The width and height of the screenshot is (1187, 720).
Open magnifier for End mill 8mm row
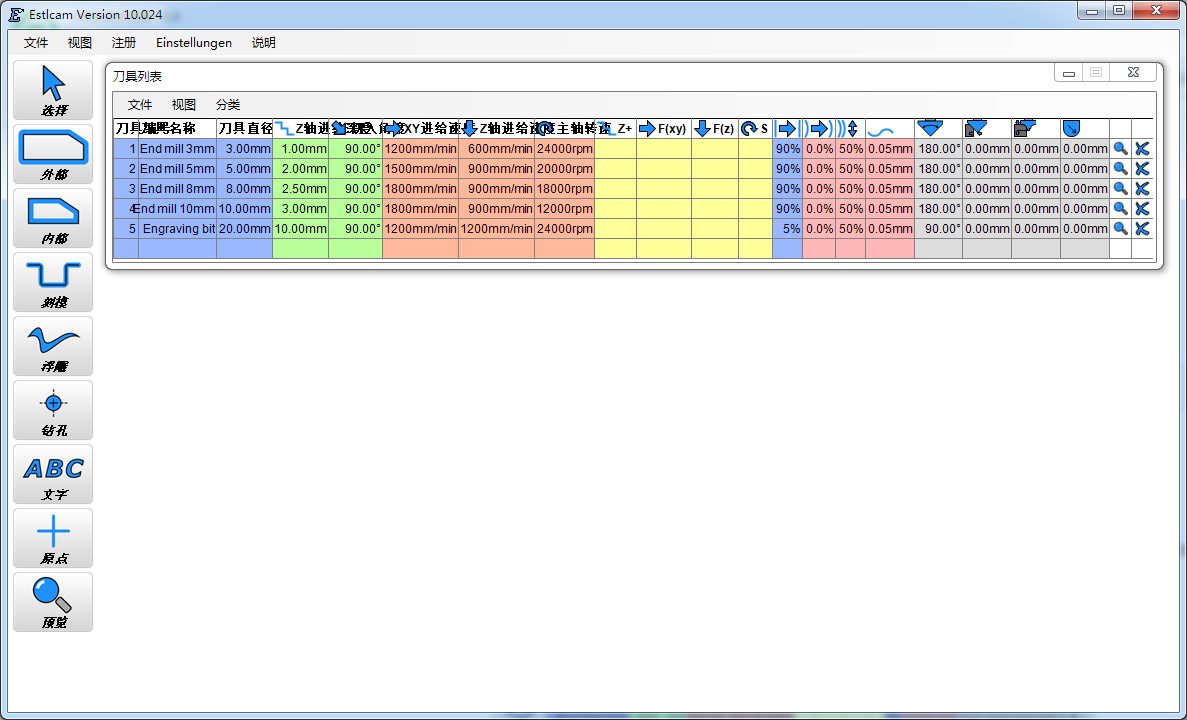pos(1120,189)
